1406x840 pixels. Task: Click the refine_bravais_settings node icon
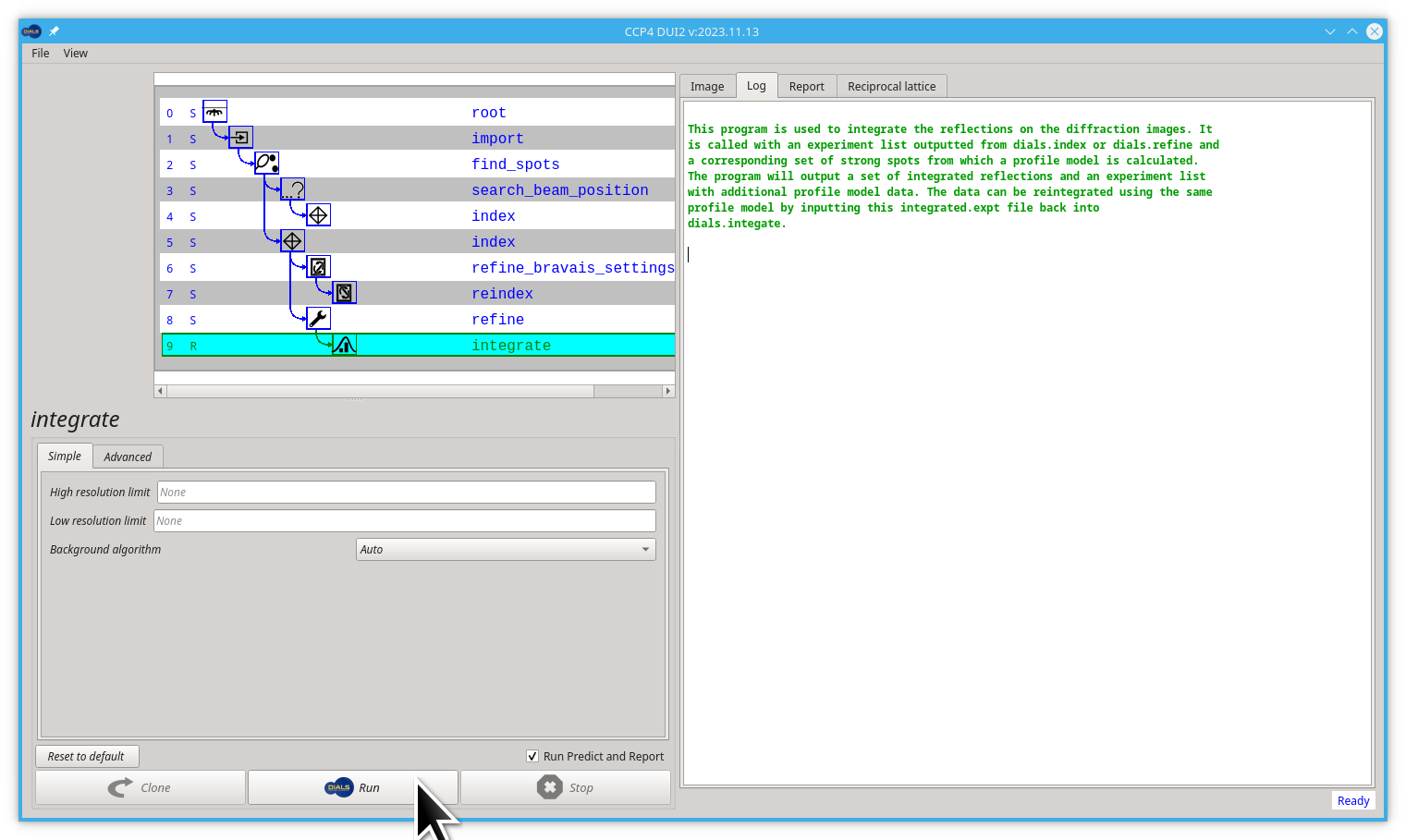[x=318, y=267]
